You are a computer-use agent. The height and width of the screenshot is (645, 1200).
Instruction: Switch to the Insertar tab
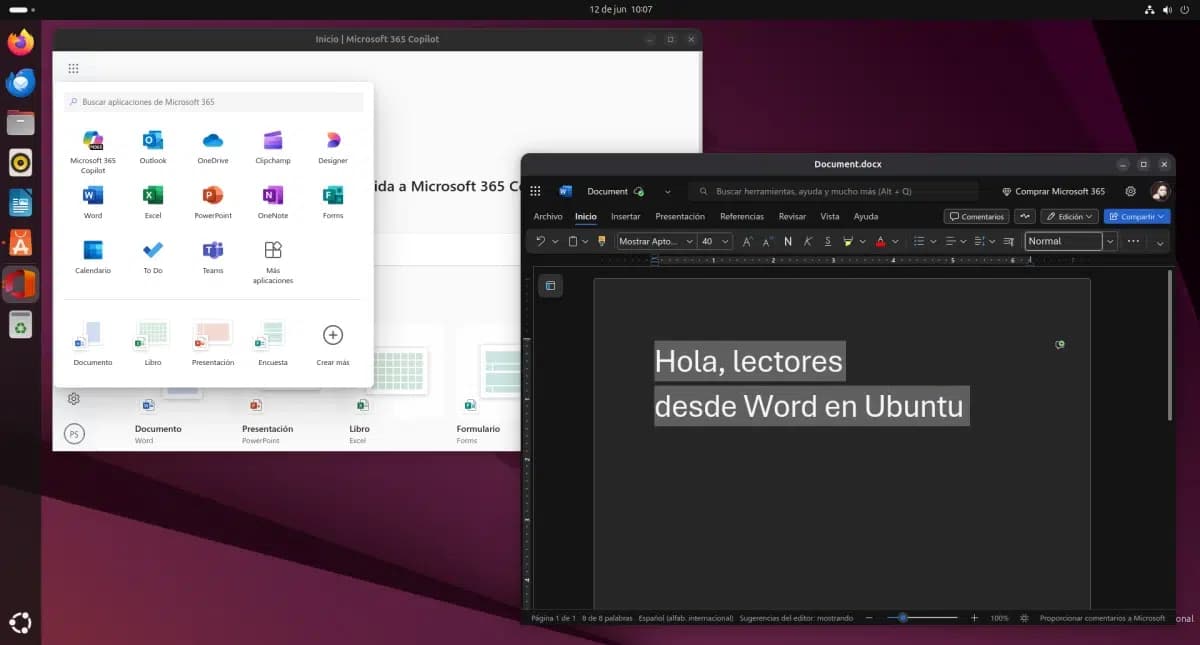[626, 216]
